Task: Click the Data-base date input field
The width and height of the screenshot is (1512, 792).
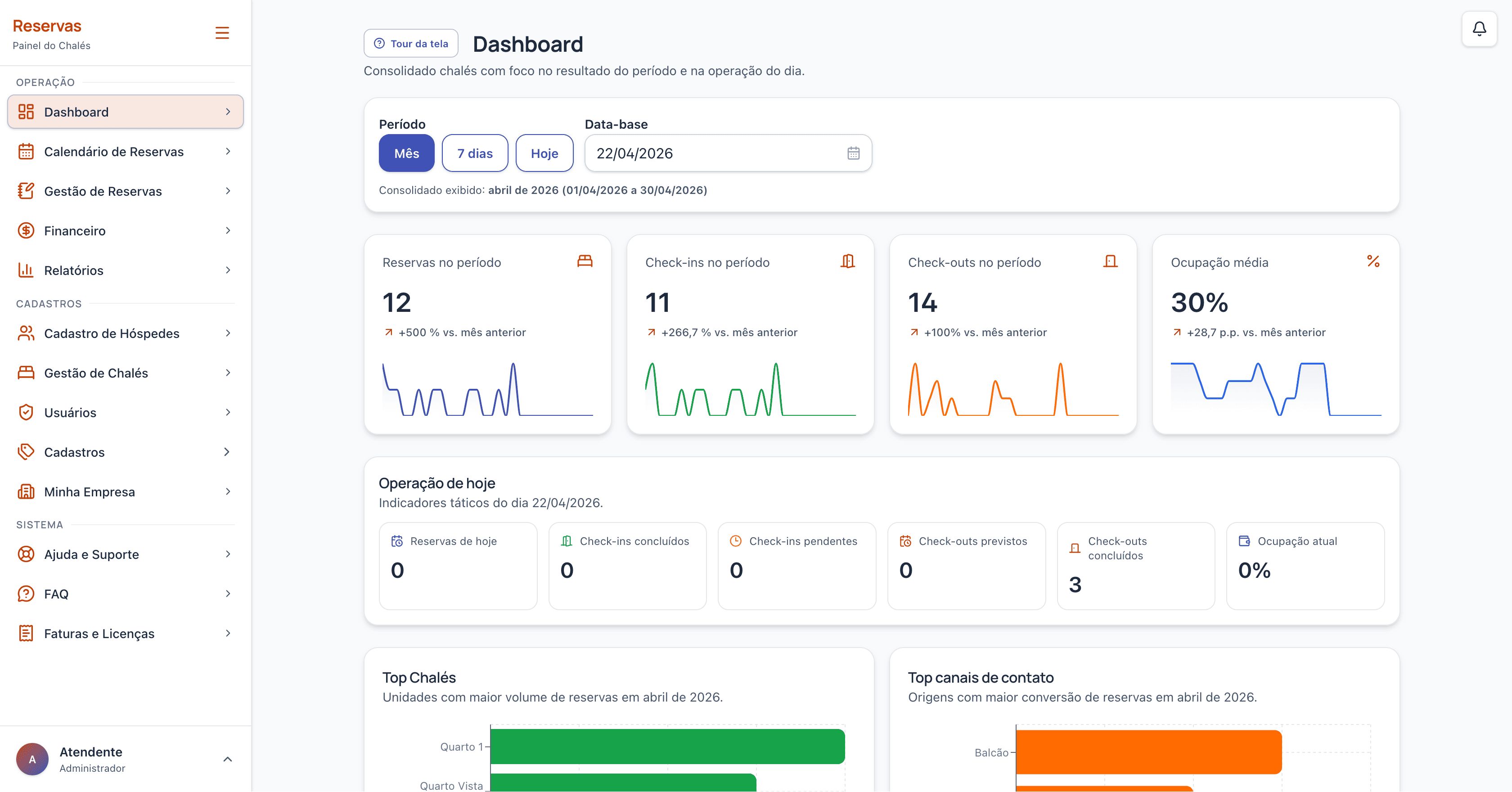Action: tap(728, 153)
